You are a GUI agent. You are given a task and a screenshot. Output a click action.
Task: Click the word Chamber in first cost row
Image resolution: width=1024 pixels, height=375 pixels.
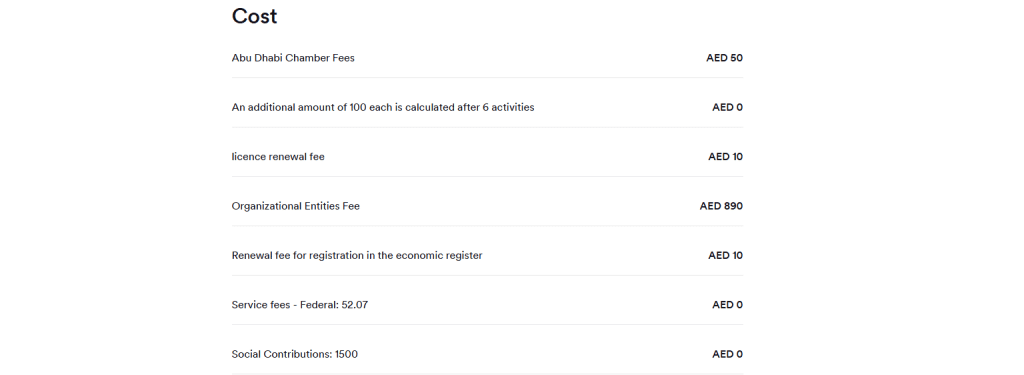304,57
